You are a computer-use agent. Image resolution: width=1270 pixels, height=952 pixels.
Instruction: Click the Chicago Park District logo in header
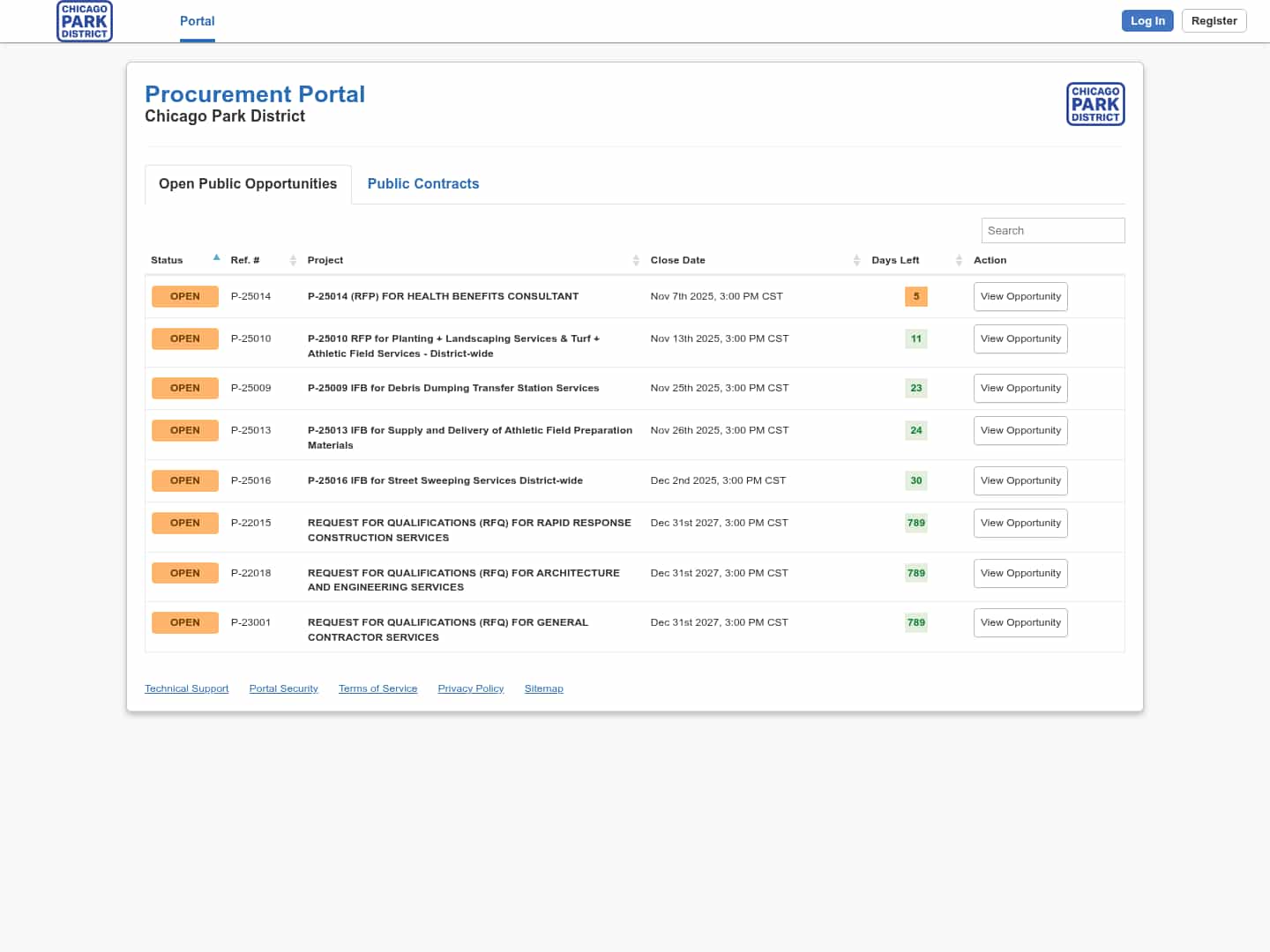tap(85, 21)
